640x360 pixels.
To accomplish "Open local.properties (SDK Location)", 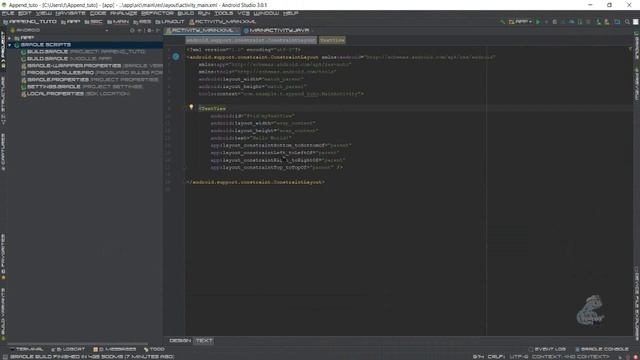I will coord(76,93).
